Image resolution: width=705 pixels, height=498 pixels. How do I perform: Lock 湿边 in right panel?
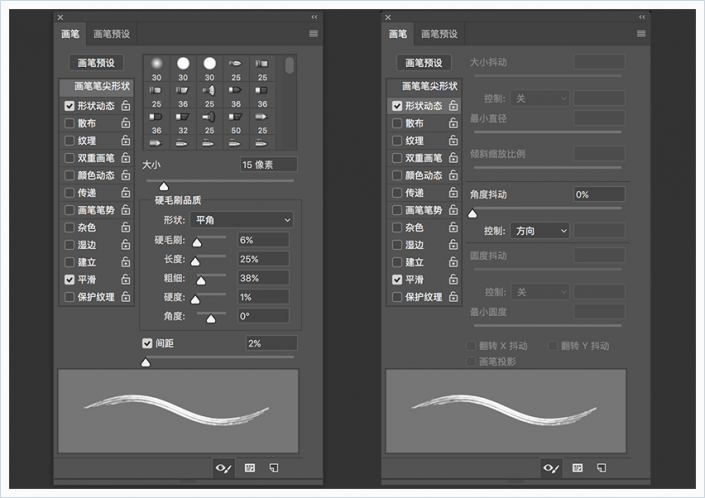coord(454,245)
